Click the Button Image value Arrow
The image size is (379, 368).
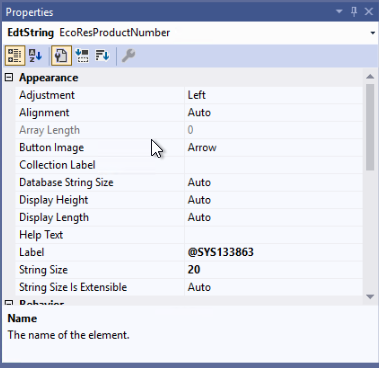(x=273, y=147)
